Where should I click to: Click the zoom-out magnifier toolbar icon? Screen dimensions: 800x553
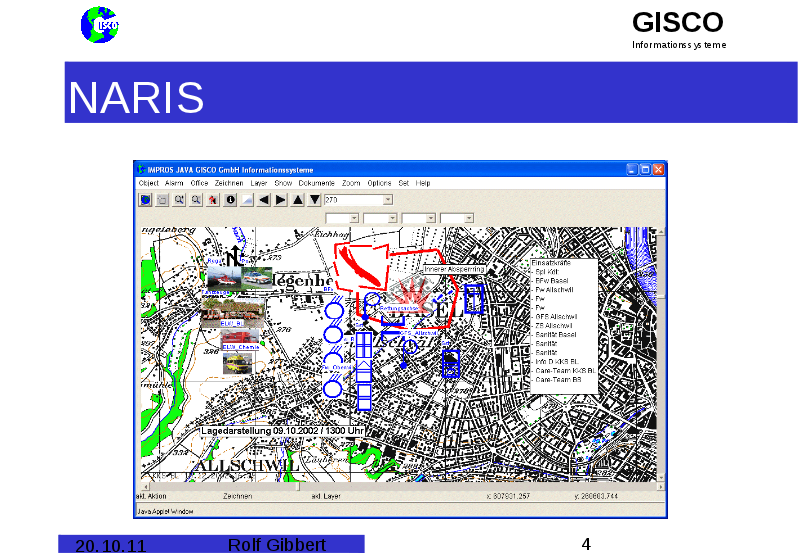(x=196, y=200)
